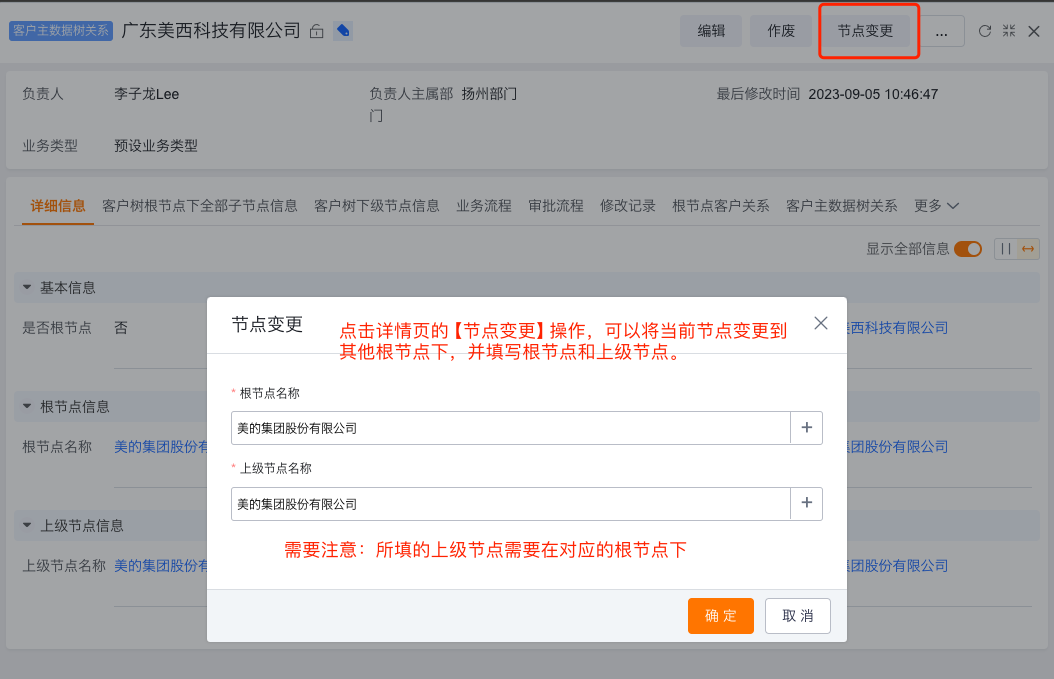Refresh the record with the reload icon
1054x679 pixels.
(x=985, y=31)
